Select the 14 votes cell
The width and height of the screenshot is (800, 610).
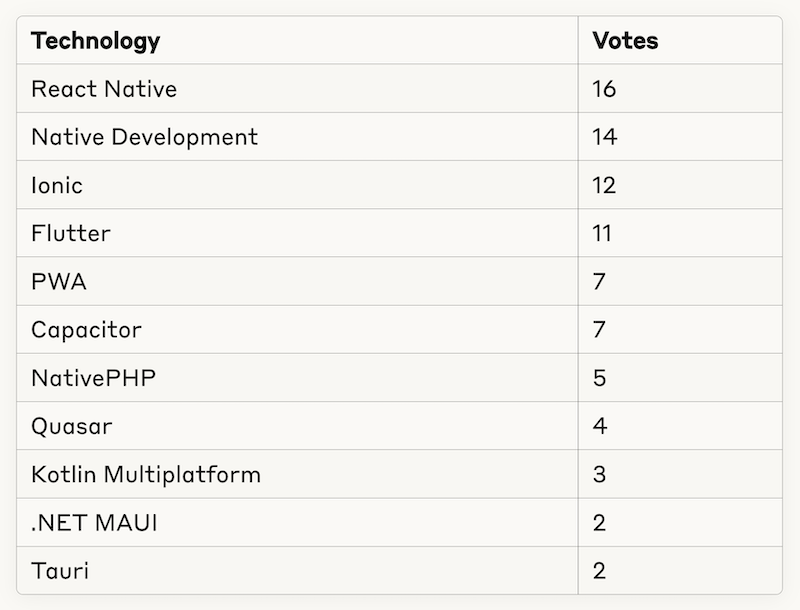tap(604, 137)
